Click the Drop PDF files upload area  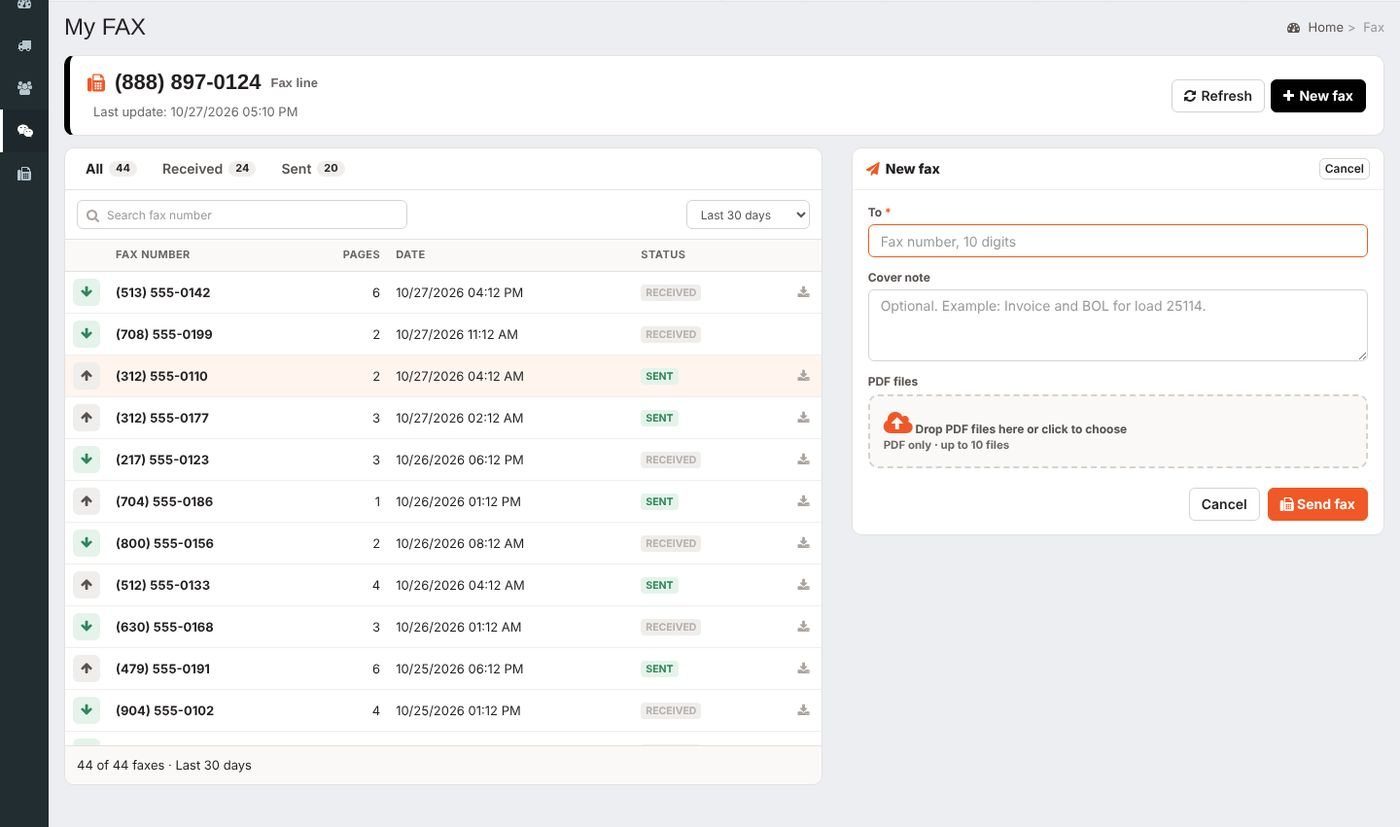pyautogui.click(x=1118, y=432)
